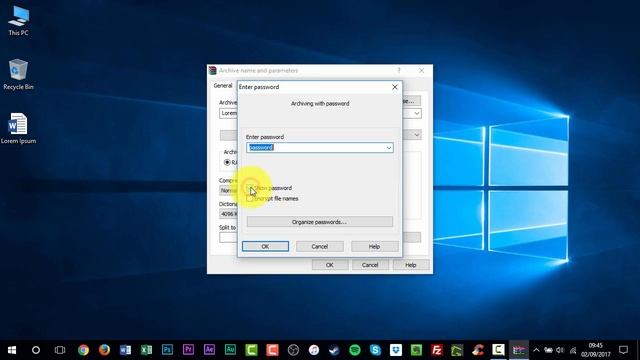Open the red C icon on taskbar
The width and height of the screenshot is (640, 360).
[x=272, y=350]
